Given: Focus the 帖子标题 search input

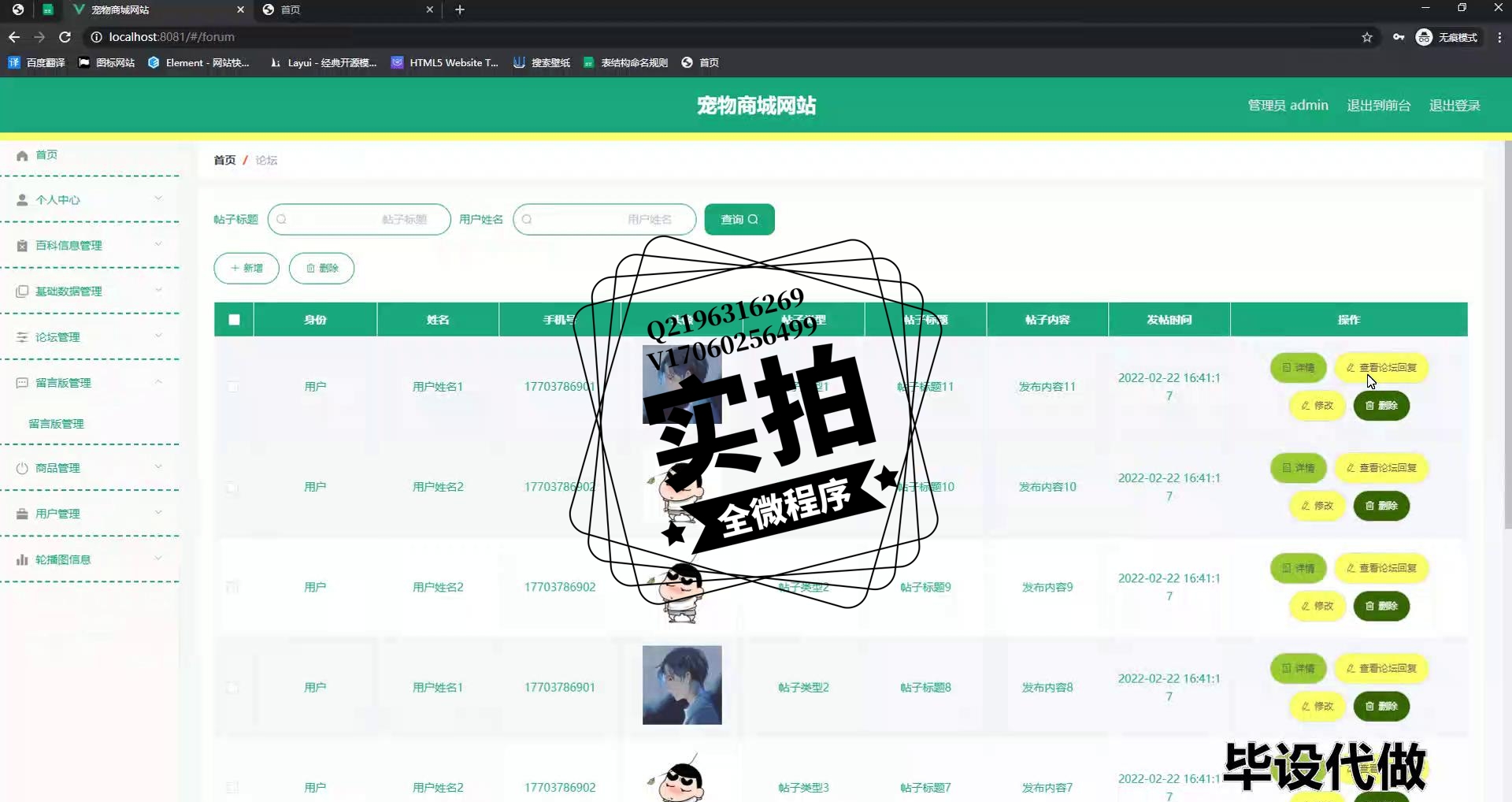Looking at the screenshot, I should (x=359, y=220).
